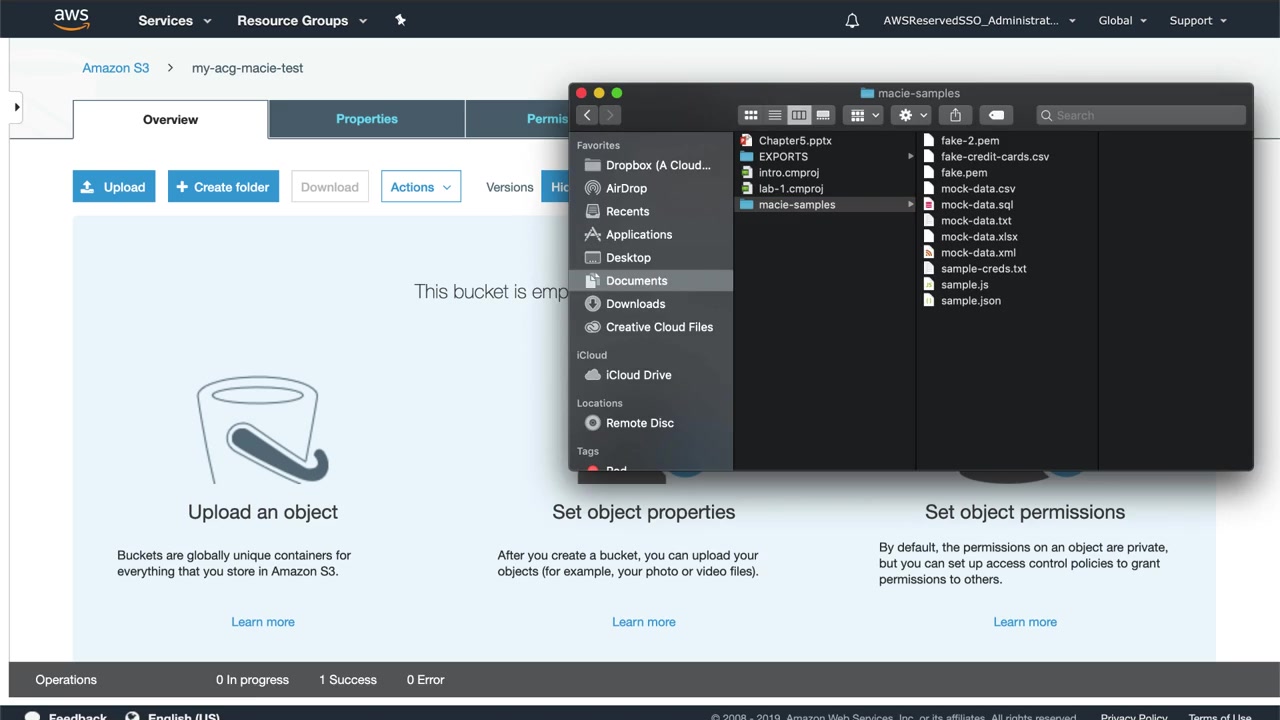
Task: Switch Finder to list view
Action: pos(775,115)
